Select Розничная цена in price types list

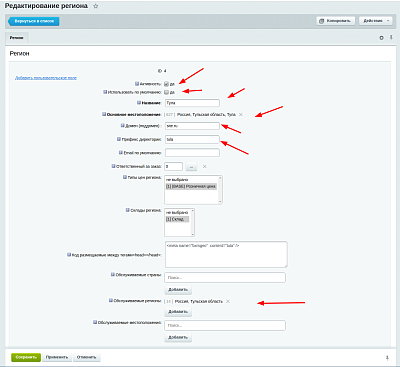[191, 186]
